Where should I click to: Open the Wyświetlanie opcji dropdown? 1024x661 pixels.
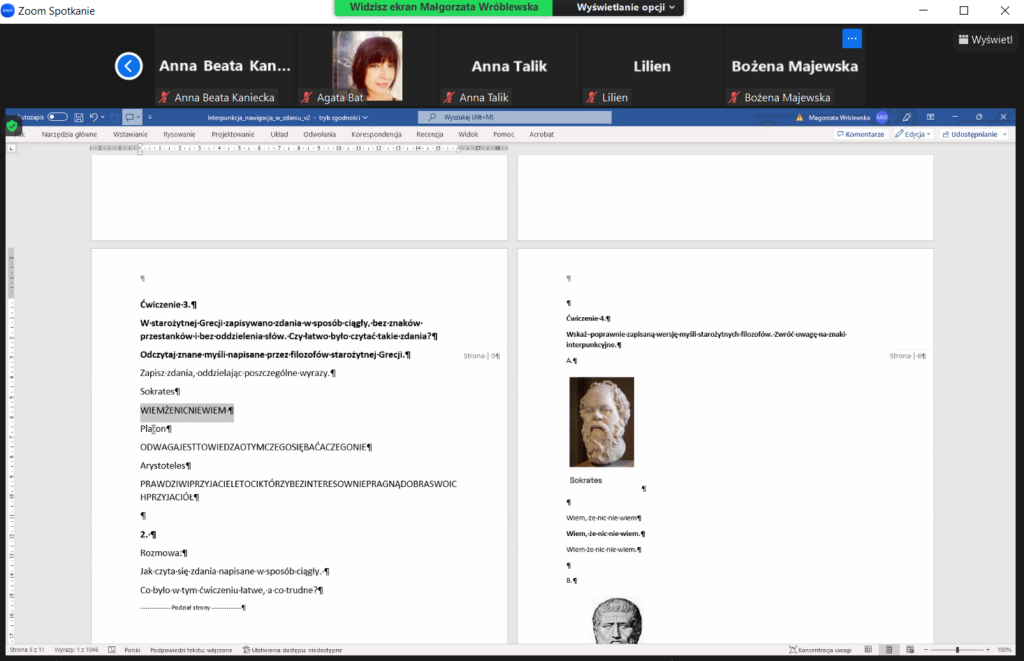click(x=627, y=7)
